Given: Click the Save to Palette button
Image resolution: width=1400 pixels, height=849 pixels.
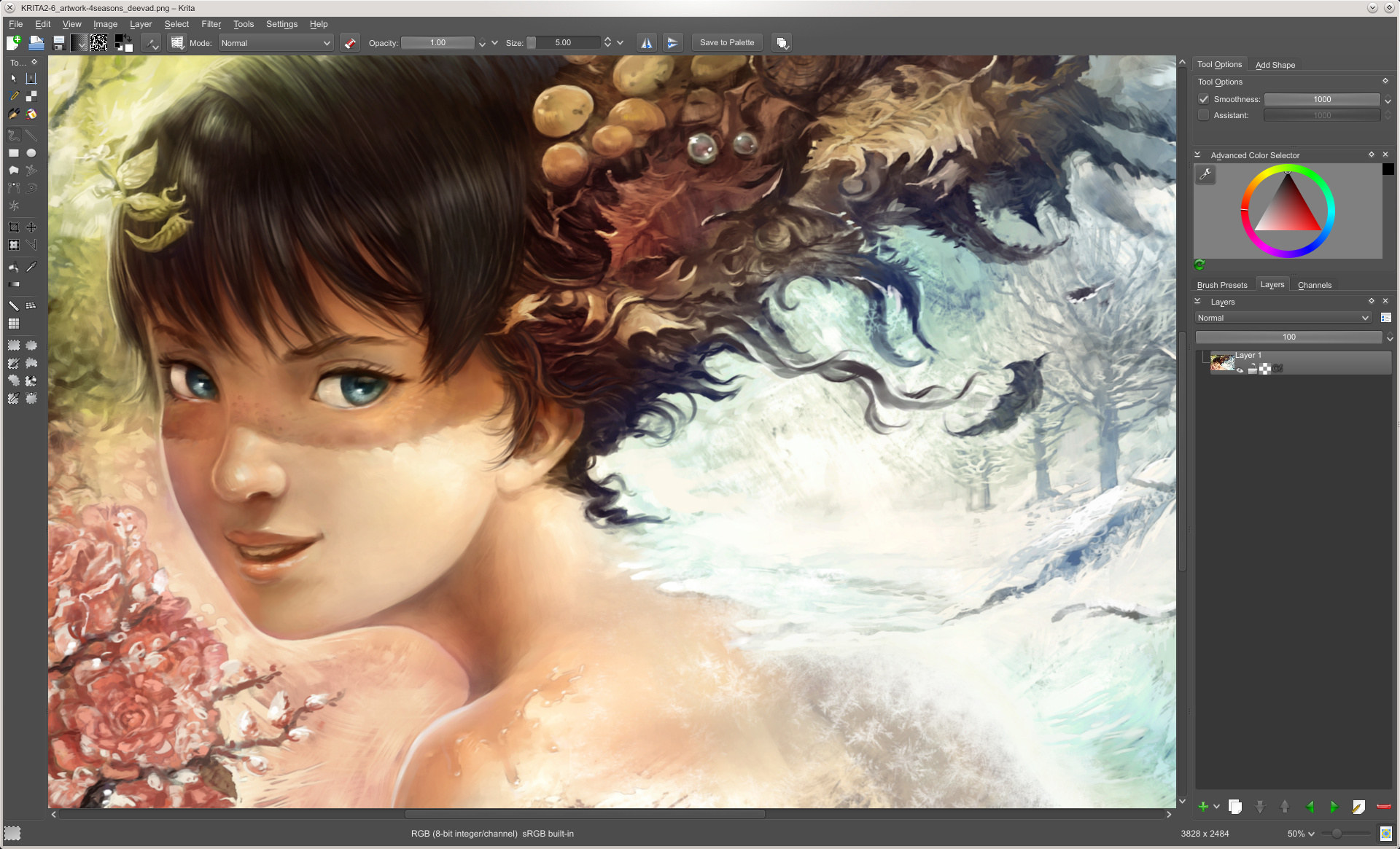Looking at the screenshot, I should tap(726, 42).
